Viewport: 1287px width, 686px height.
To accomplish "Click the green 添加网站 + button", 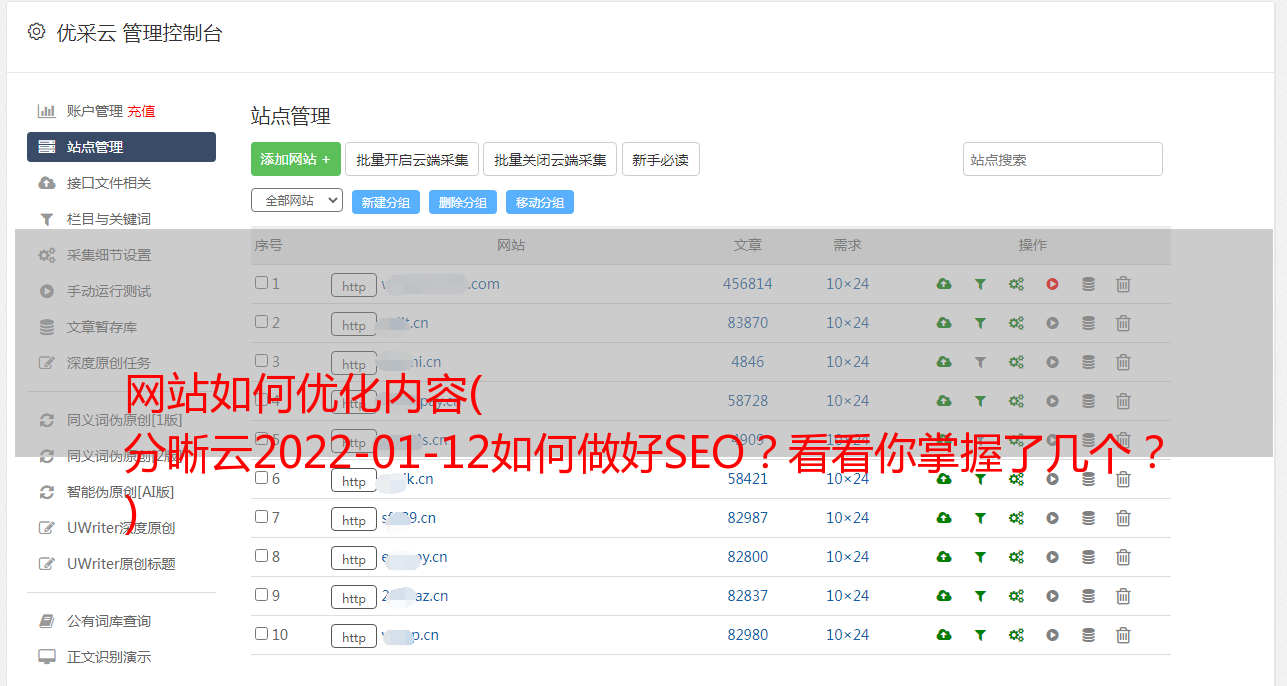I will point(296,159).
